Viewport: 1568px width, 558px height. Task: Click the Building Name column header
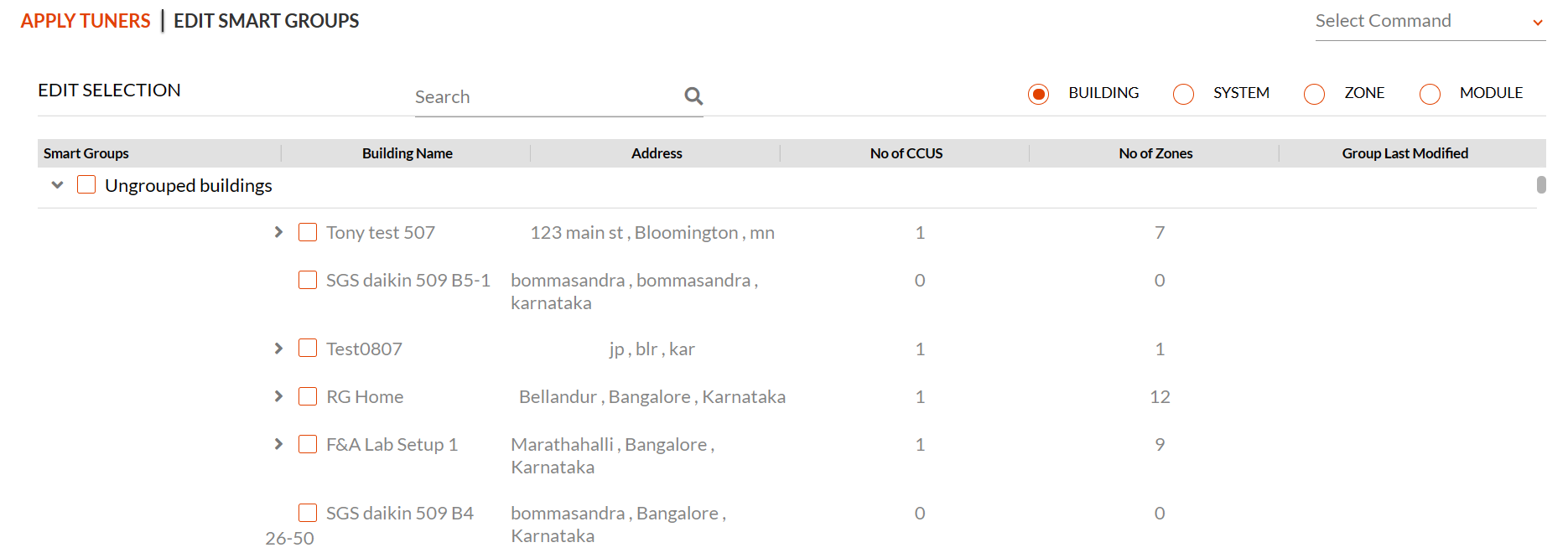point(408,153)
